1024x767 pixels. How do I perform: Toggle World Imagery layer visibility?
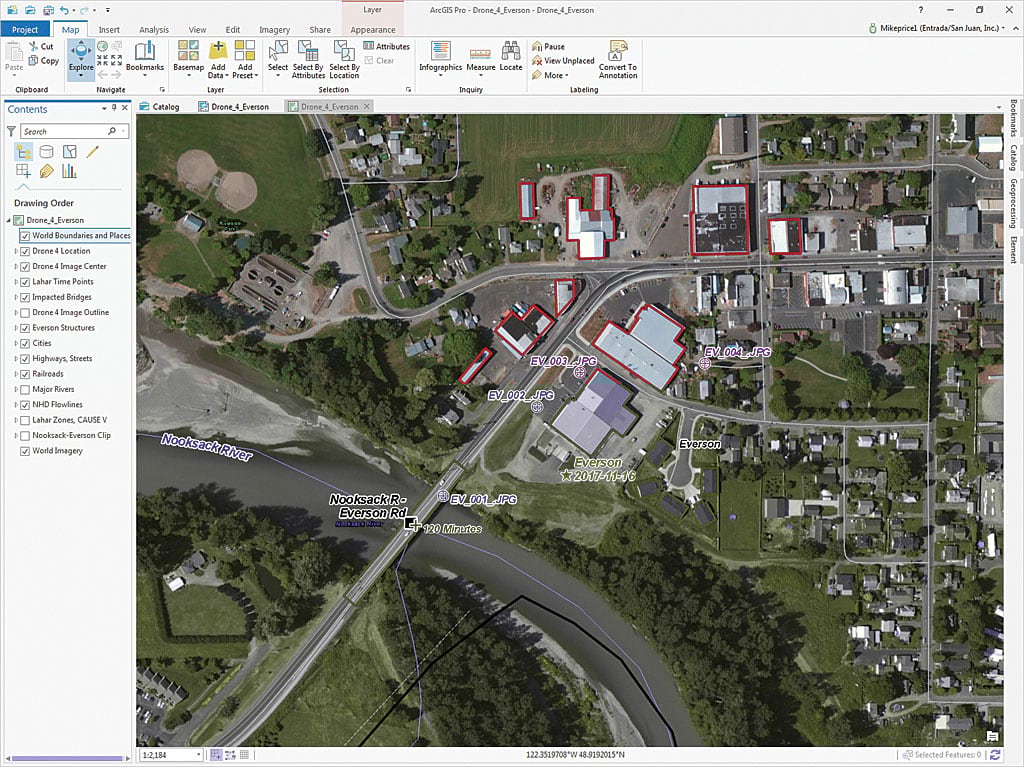coord(25,451)
